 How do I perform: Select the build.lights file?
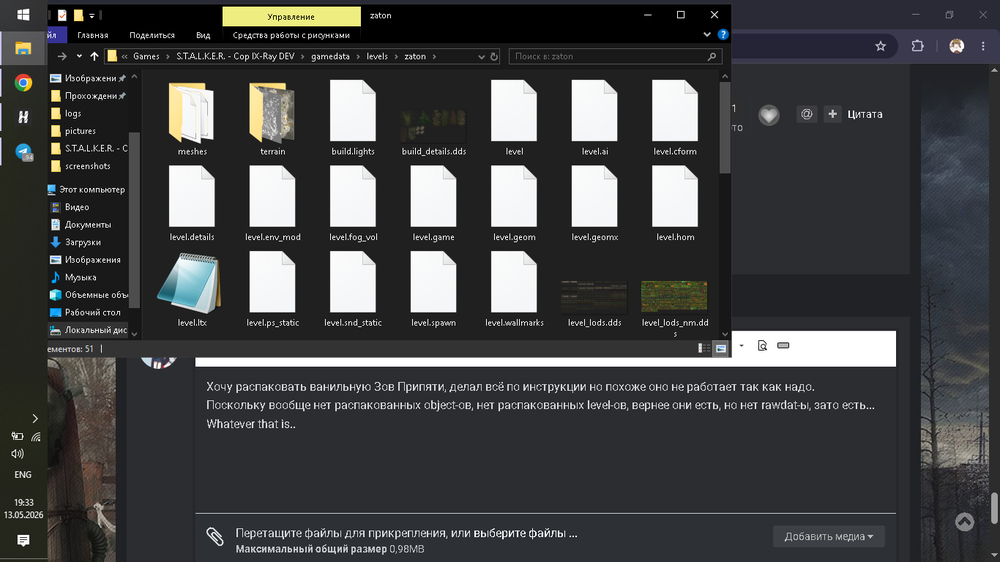tap(353, 119)
